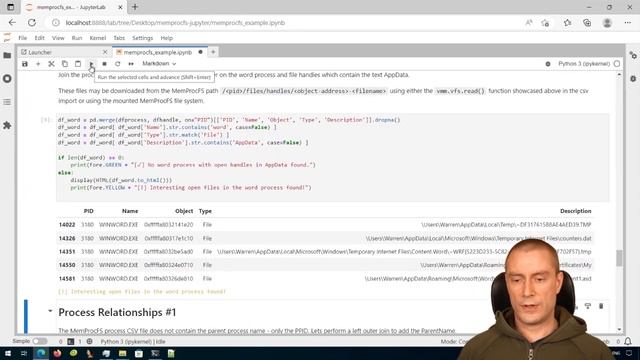Select table row 14022 index cell
The image size is (640, 360).
pyautogui.click(x=67, y=224)
